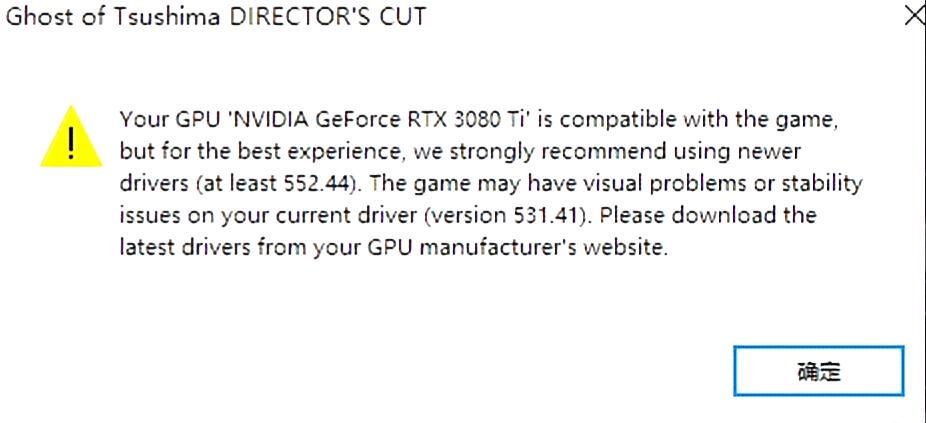926x423 pixels.
Task: Click the black exclamation mark inside the triangle
Action: pos(71,143)
